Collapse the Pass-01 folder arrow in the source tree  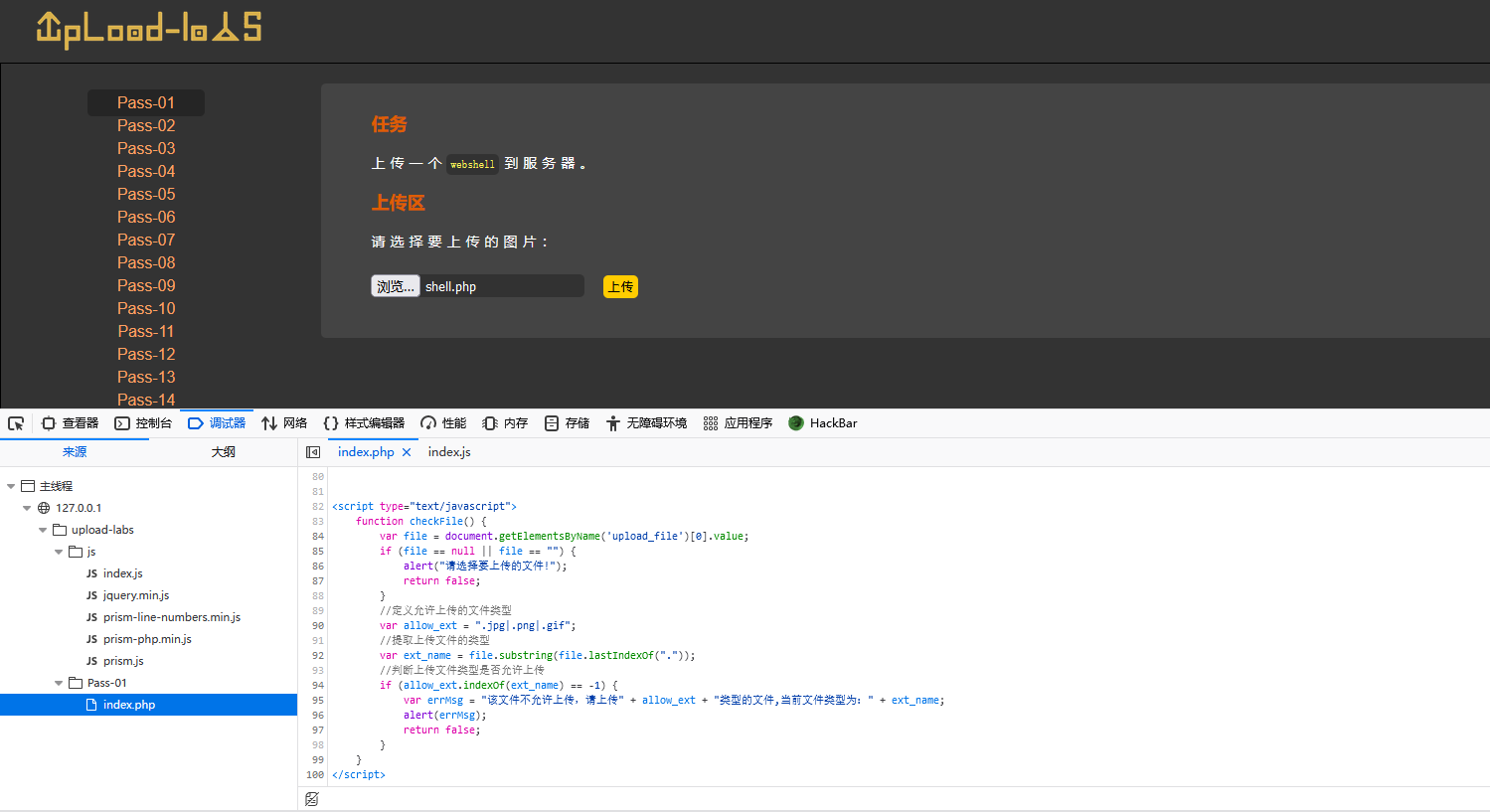(x=59, y=683)
